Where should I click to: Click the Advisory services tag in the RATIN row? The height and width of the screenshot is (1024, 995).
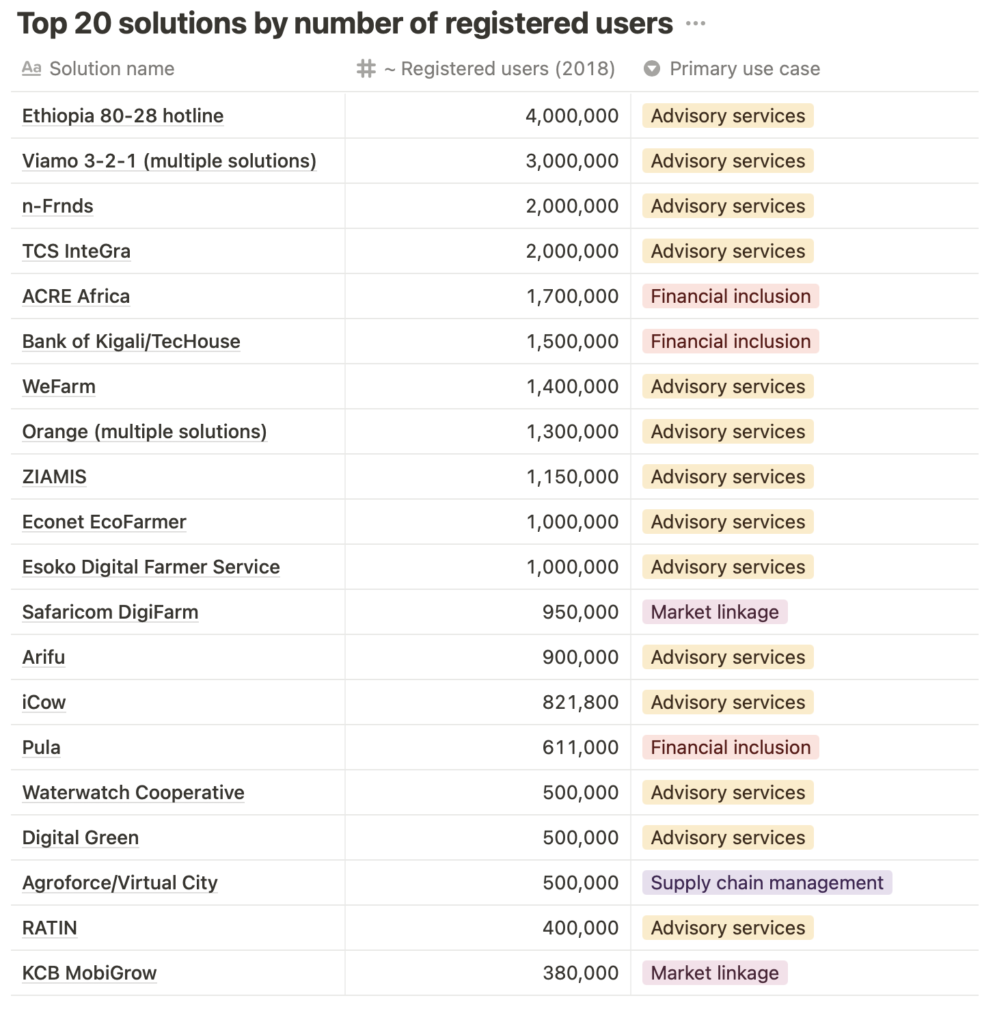[x=728, y=927]
